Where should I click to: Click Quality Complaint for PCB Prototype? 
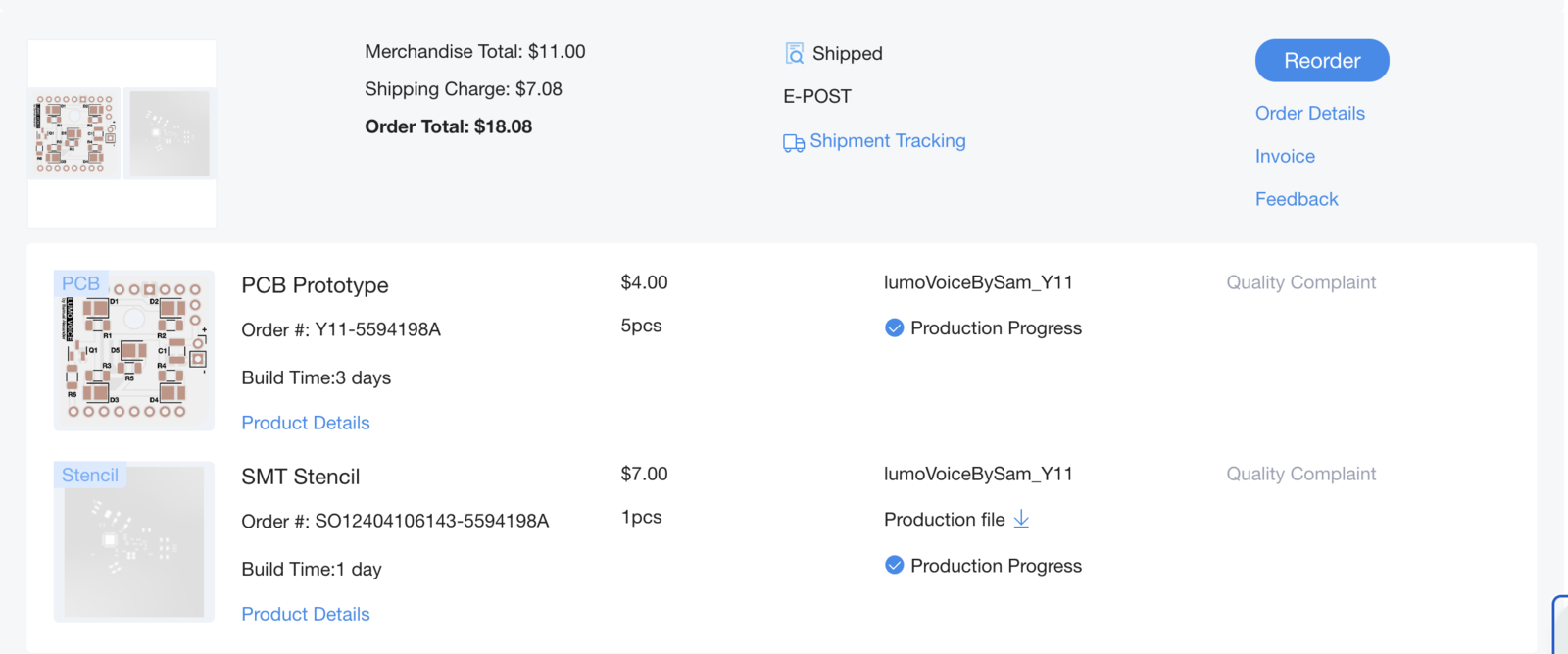click(1300, 282)
